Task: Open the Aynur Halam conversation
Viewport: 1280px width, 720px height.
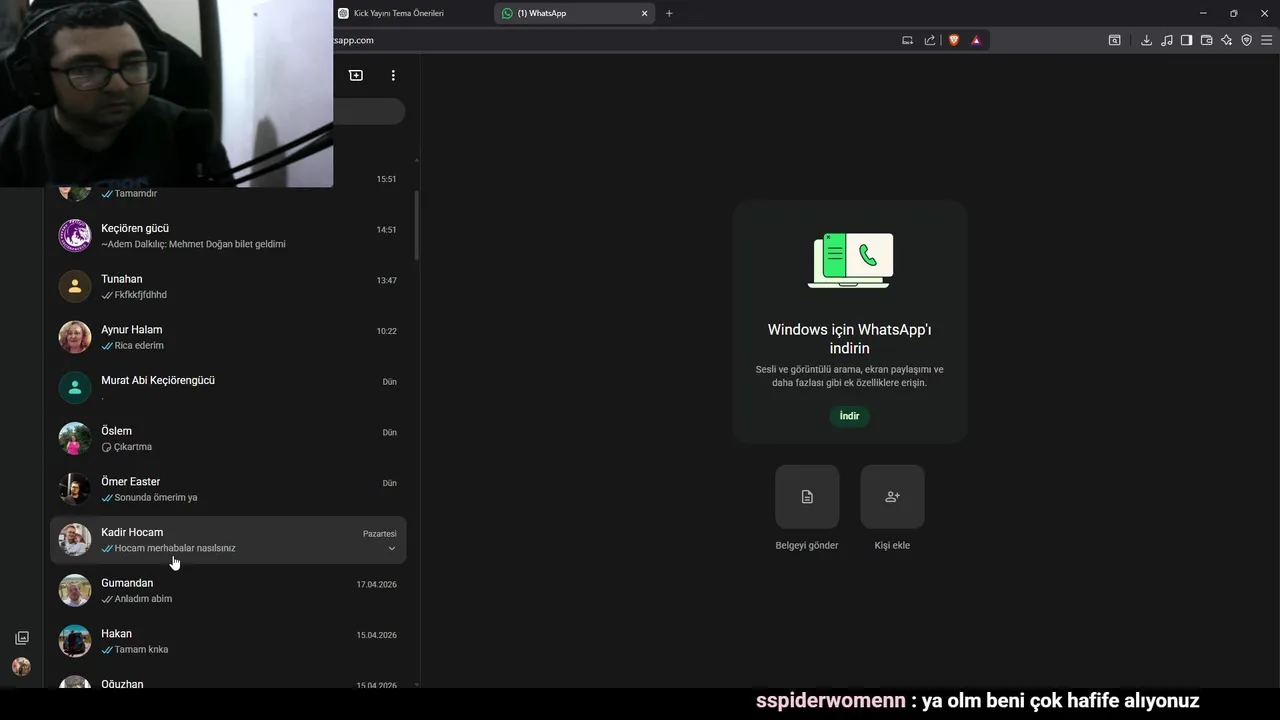Action: pos(228,337)
